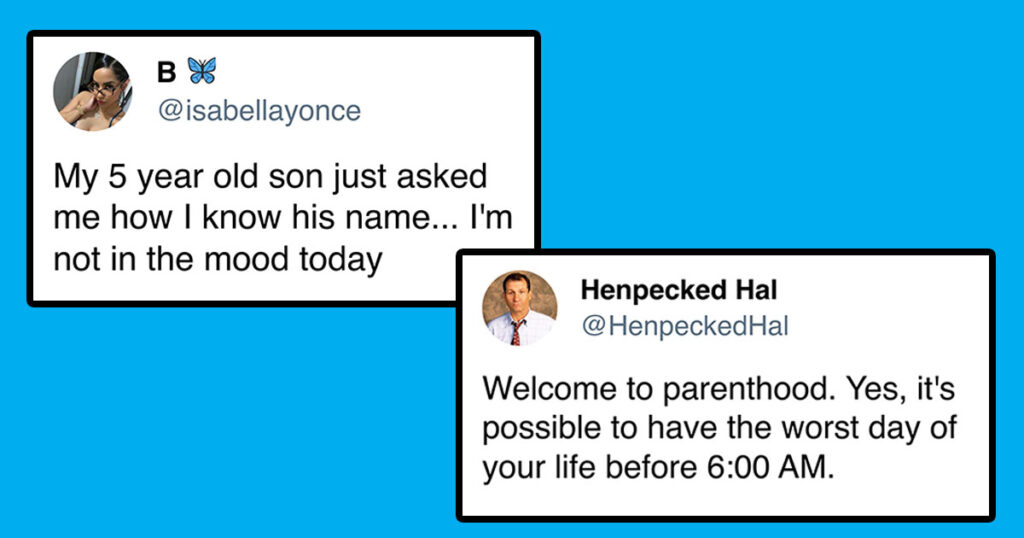Click the line 'not in the mood today'

pos(217,260)
